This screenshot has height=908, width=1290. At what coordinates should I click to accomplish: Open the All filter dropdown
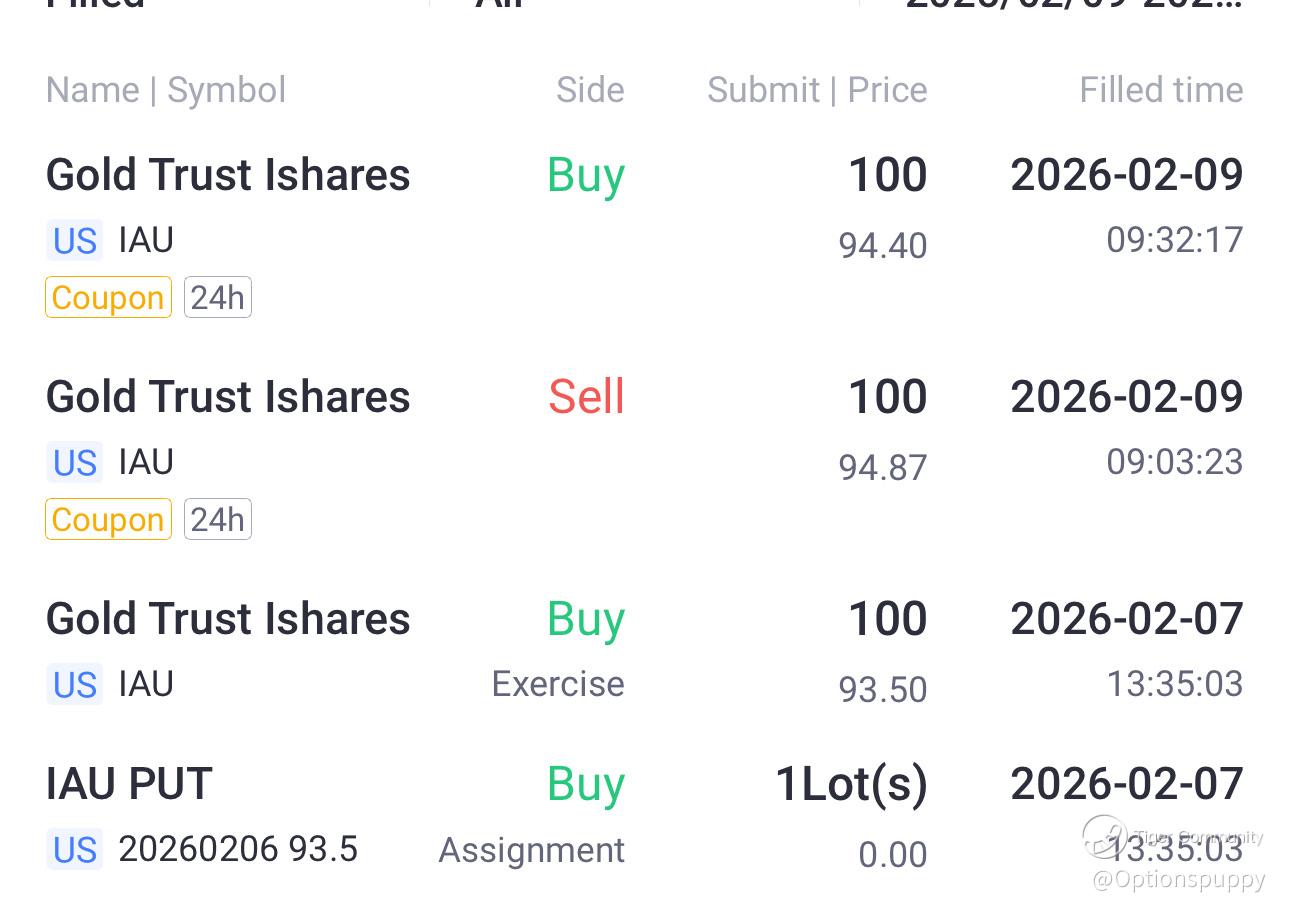500,4
